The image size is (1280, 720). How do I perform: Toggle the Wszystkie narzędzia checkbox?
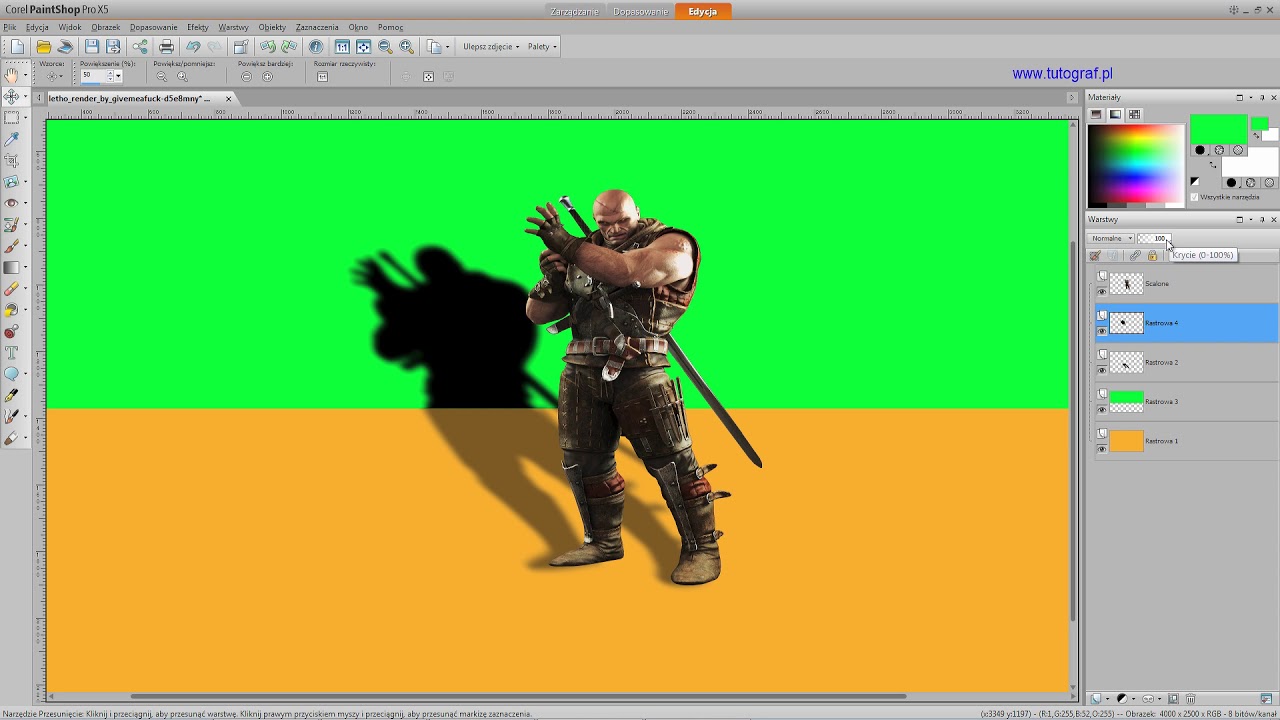[1194, 197]
